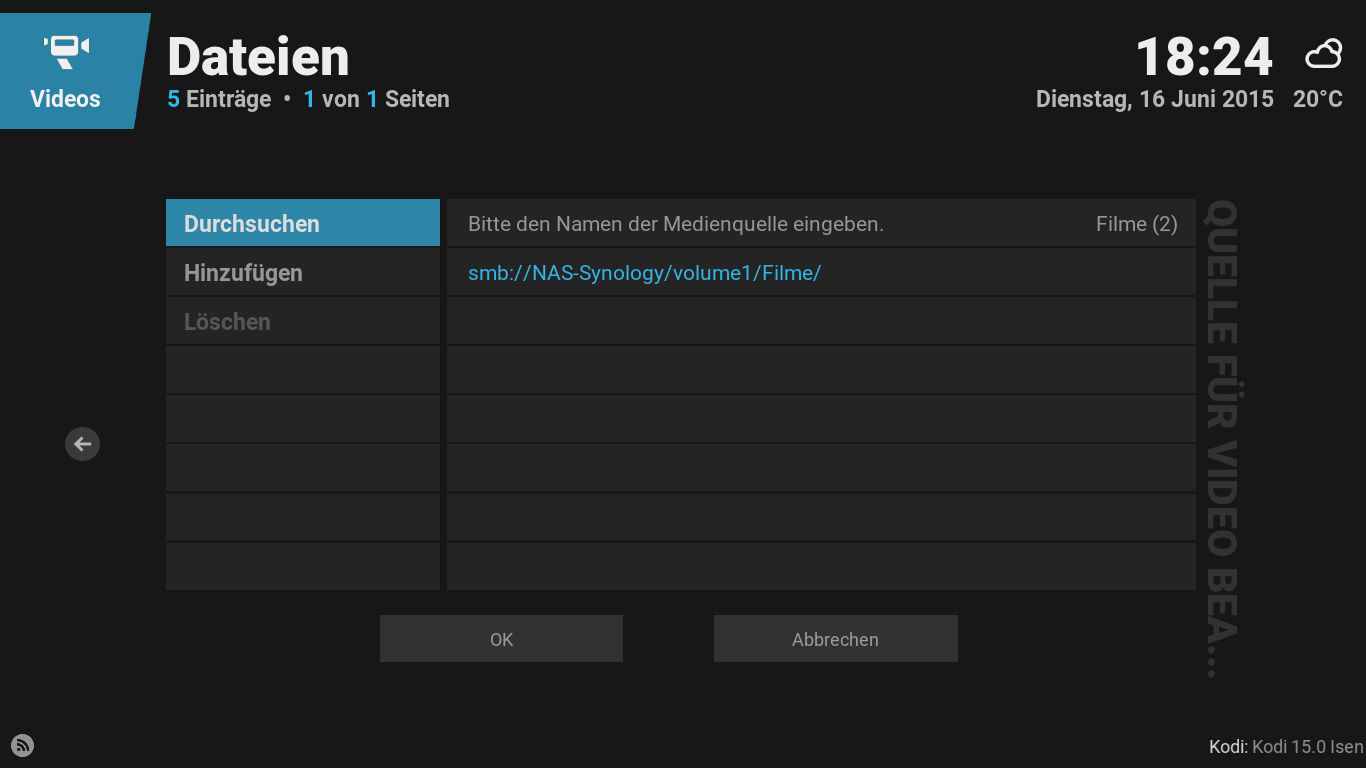Click the date Dienstag, 16 Juni 2015
This screenshot has height=768, width=1366.
(1155, 99)
